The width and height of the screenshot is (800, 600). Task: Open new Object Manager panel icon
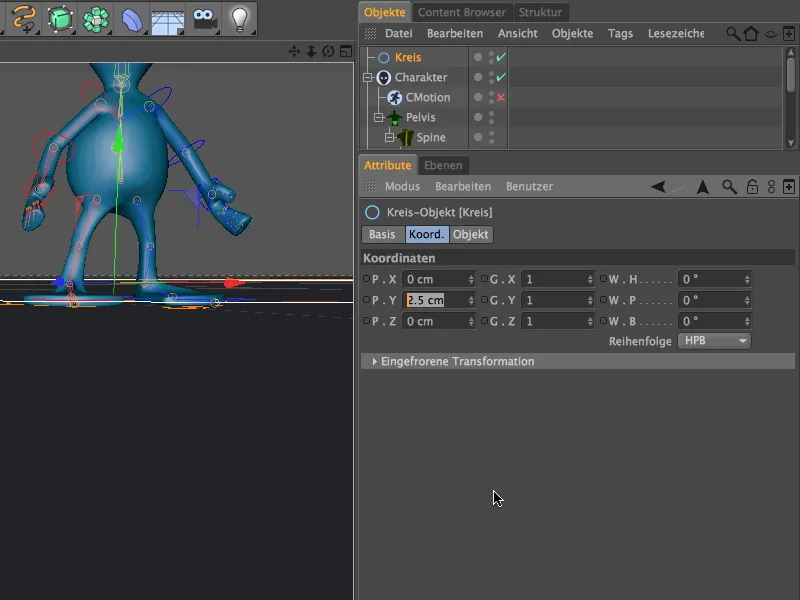click(789, 34)
